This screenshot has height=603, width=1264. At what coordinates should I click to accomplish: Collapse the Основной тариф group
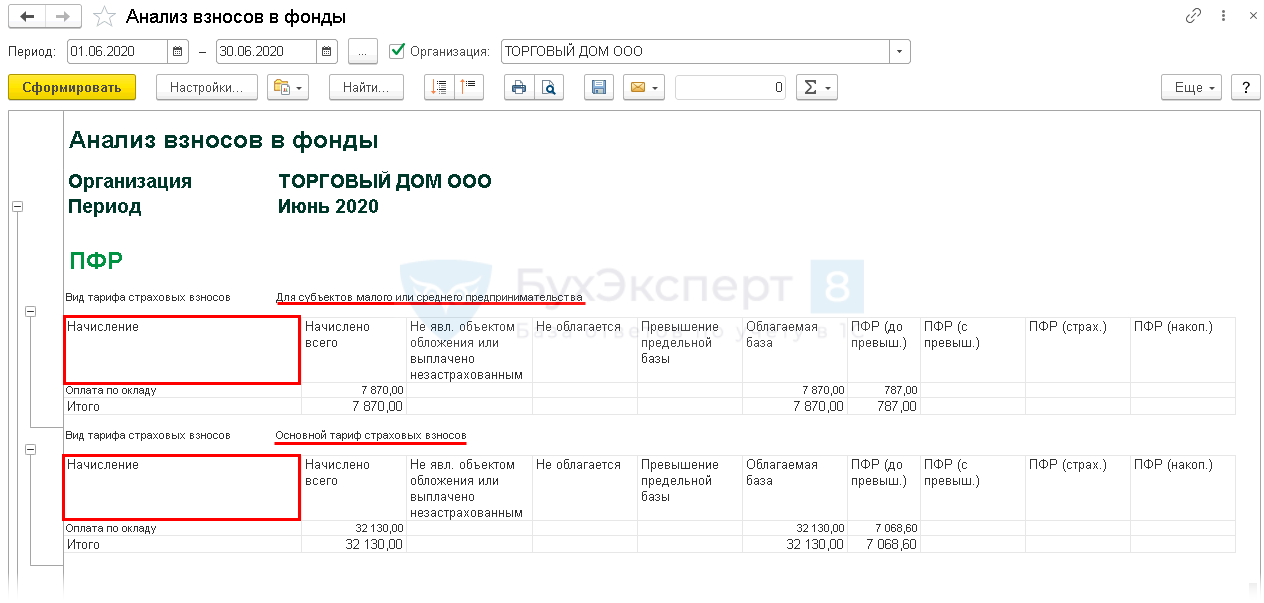point(31,450)
